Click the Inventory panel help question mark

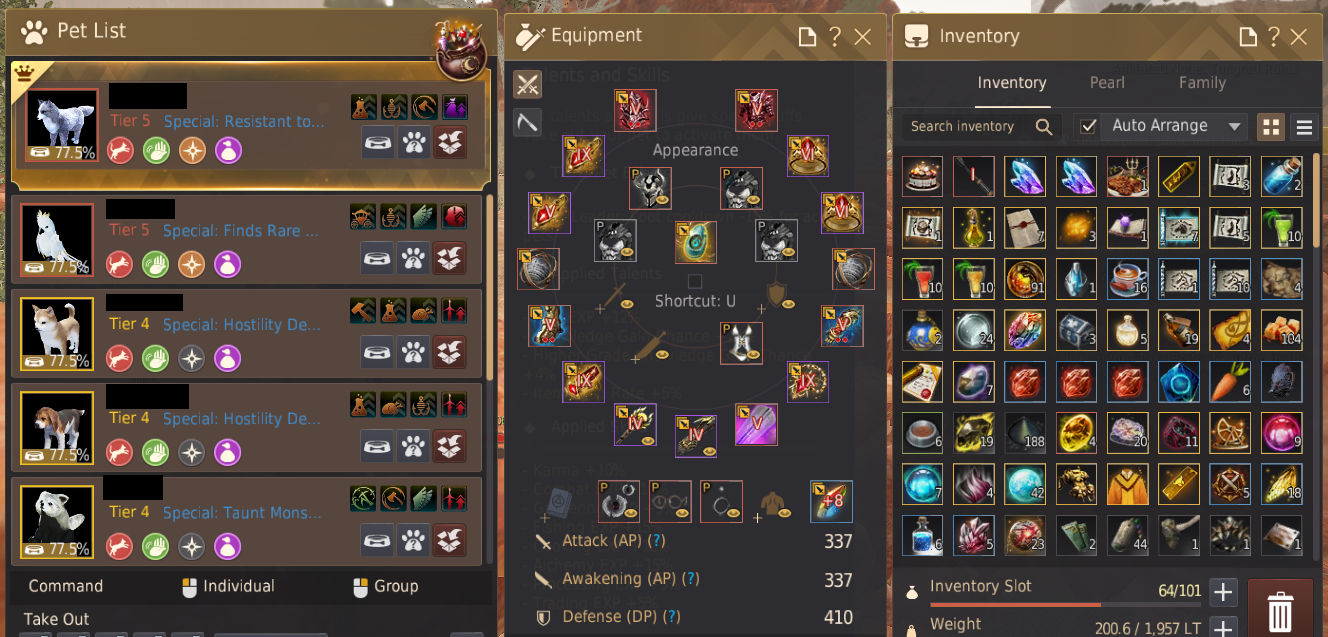(x=1273, y=37)
